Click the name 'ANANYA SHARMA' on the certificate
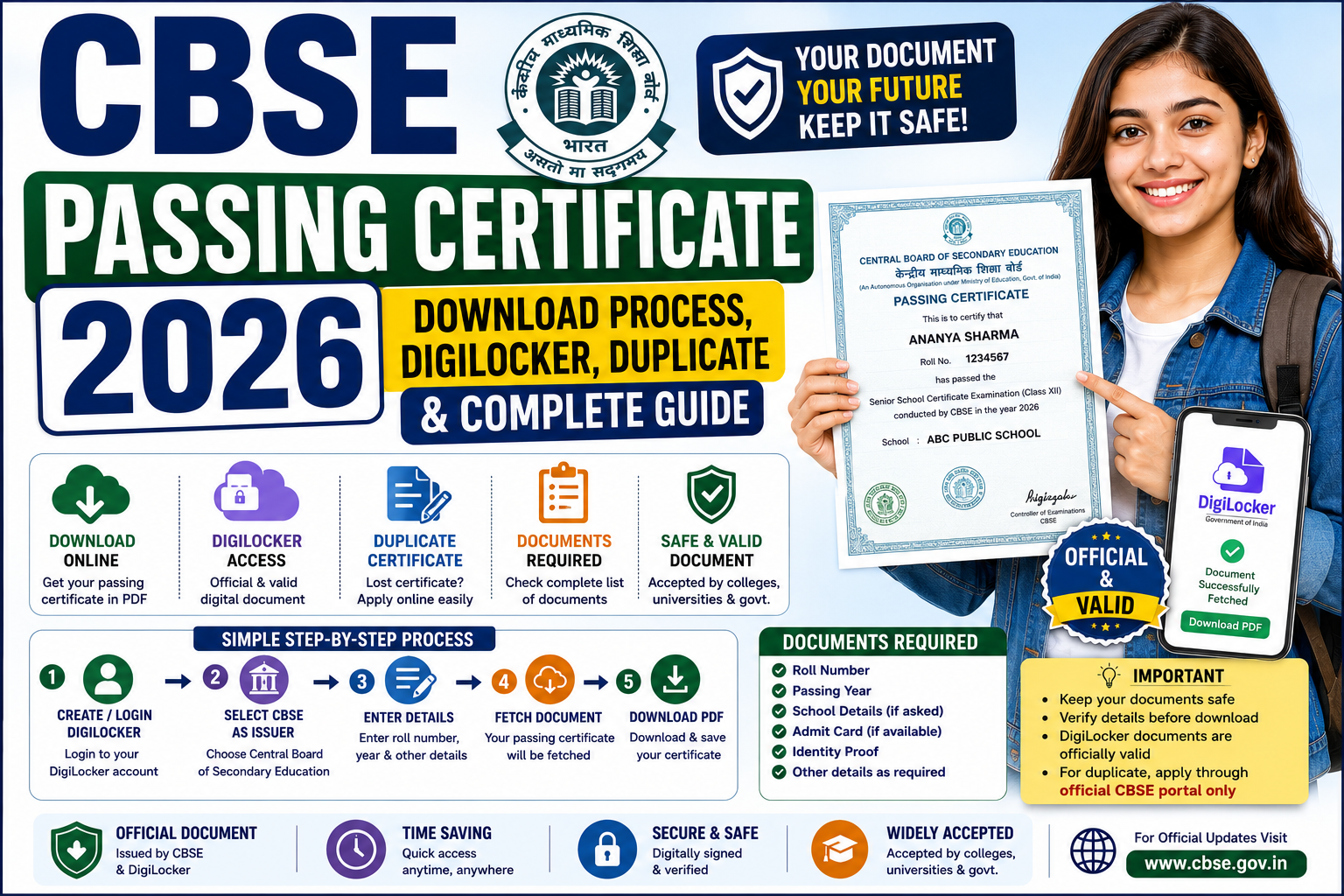 pyautogui.click(x=963, y=337)
